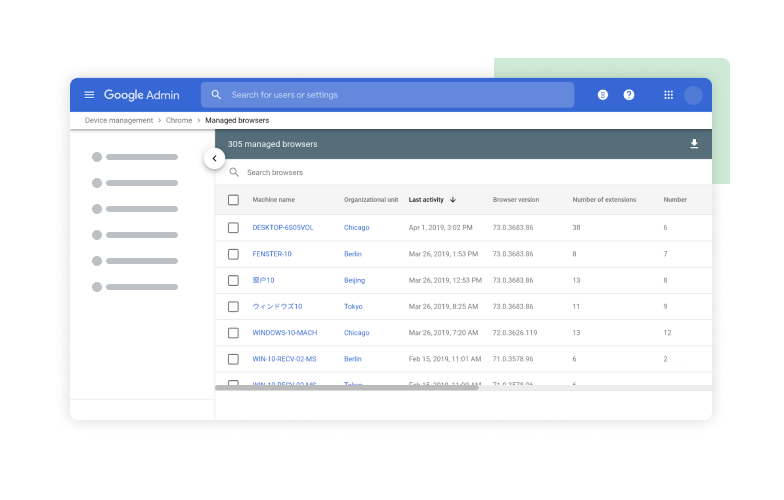Open the help question mark icon
The height and width of the screenshot is (500, 784).
pos(628,94)
